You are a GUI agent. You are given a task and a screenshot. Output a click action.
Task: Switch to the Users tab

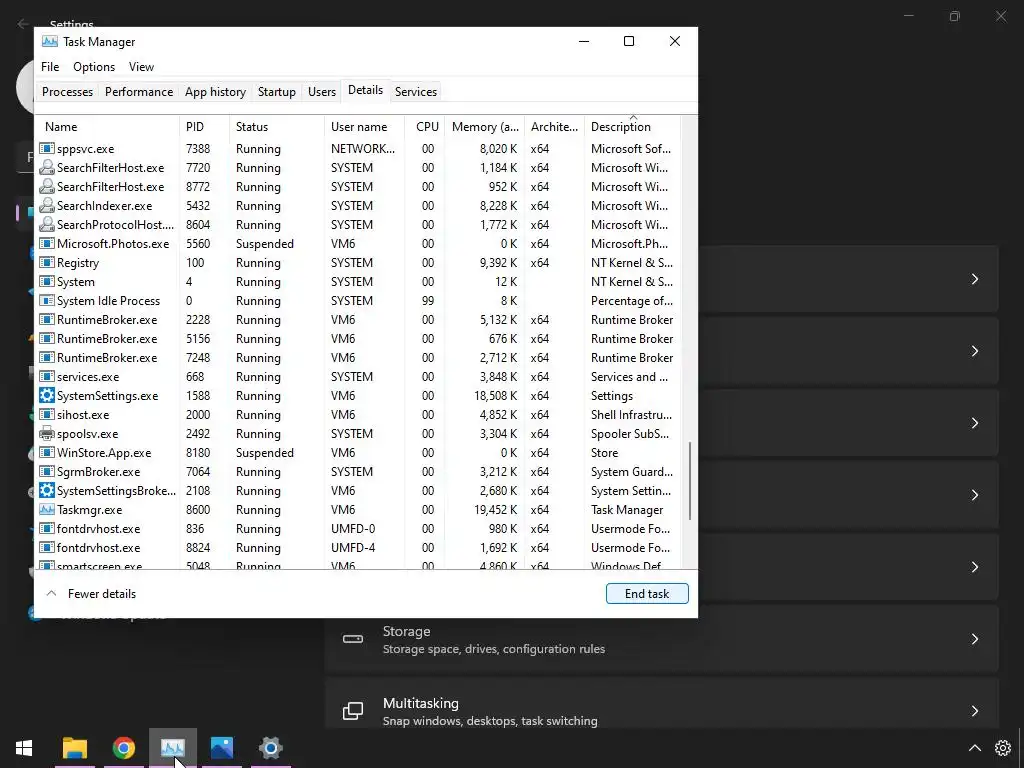[322, 91]
